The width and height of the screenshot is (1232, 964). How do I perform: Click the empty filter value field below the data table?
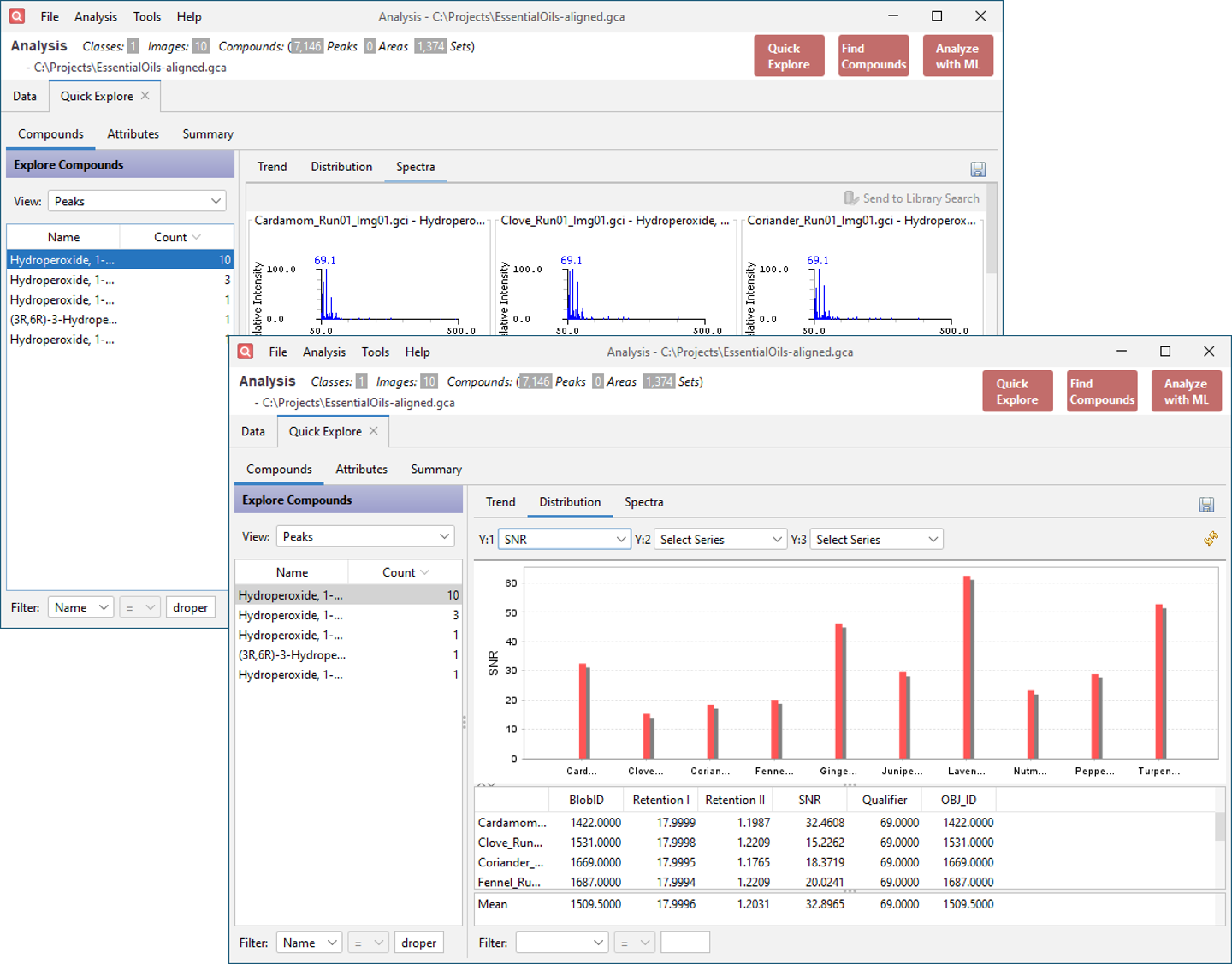(684, 943)
